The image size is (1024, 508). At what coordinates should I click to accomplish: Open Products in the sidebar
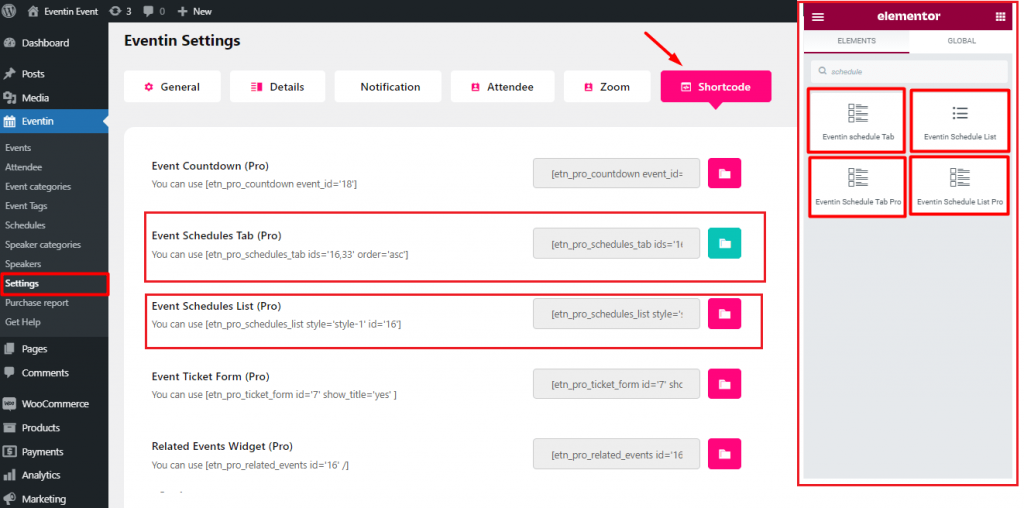tap(54, 428)
